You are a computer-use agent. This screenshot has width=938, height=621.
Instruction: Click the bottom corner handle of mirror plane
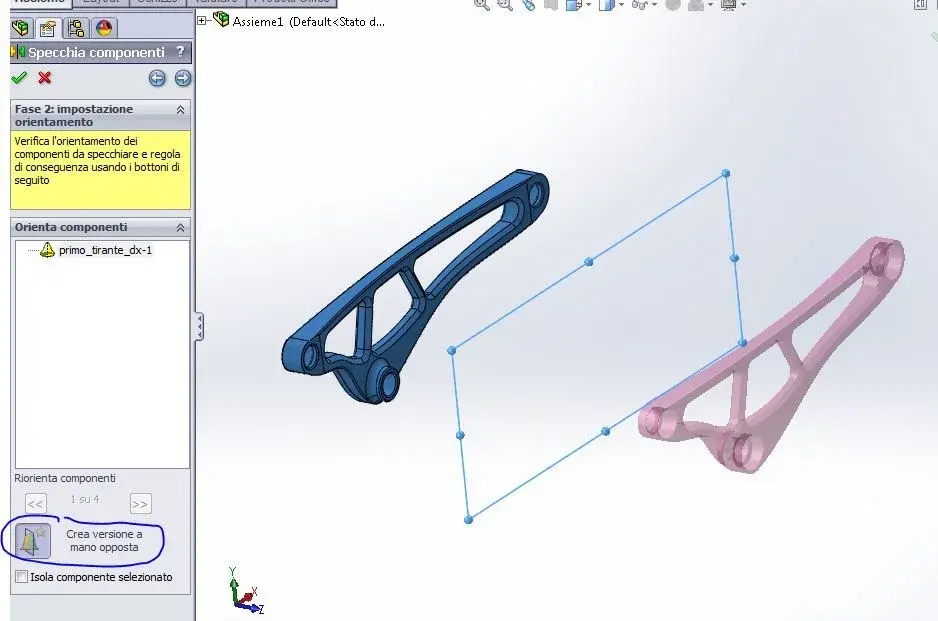468,519
